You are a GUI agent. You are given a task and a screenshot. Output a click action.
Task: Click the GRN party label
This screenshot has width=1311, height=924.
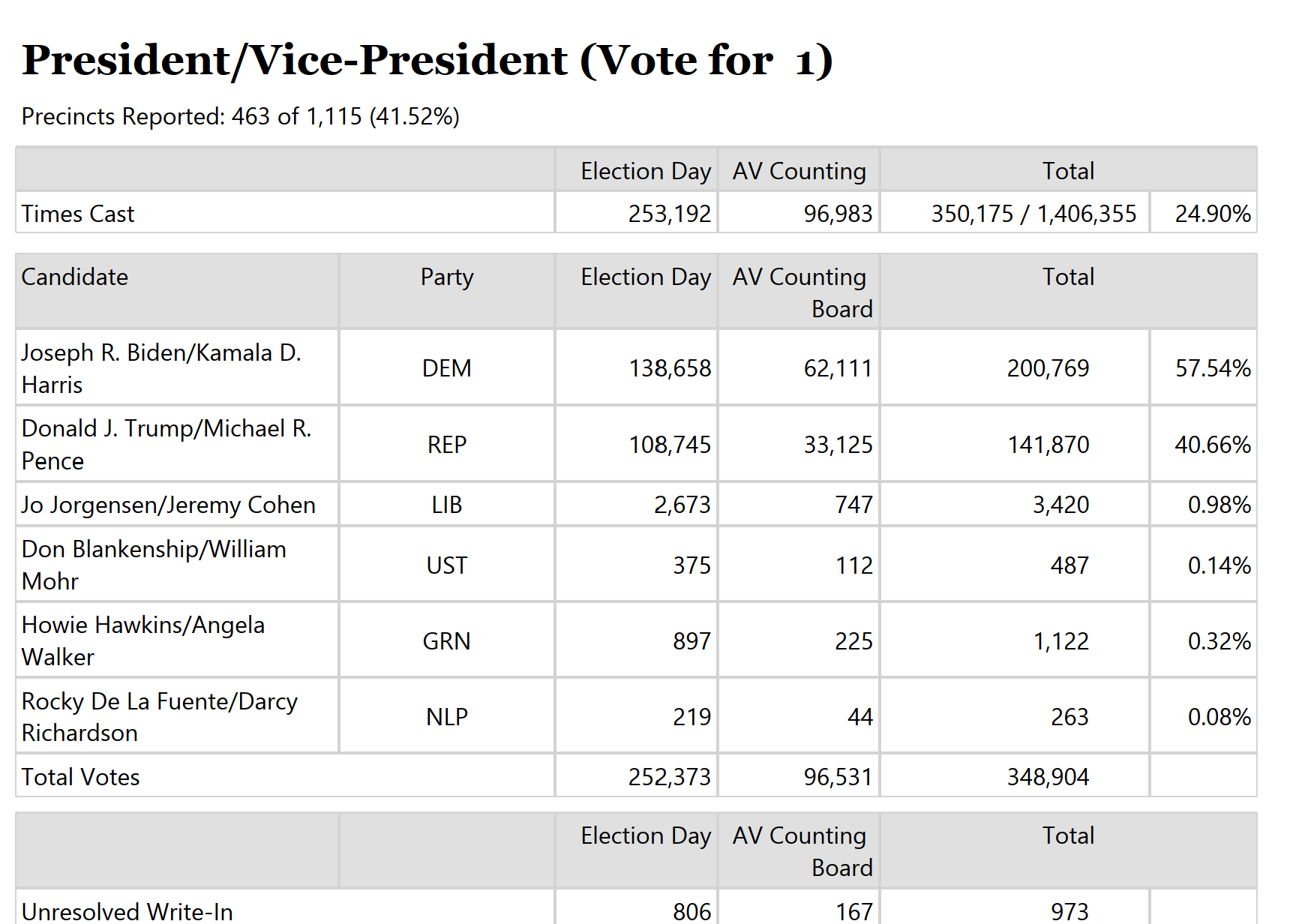tap(447, 641)
